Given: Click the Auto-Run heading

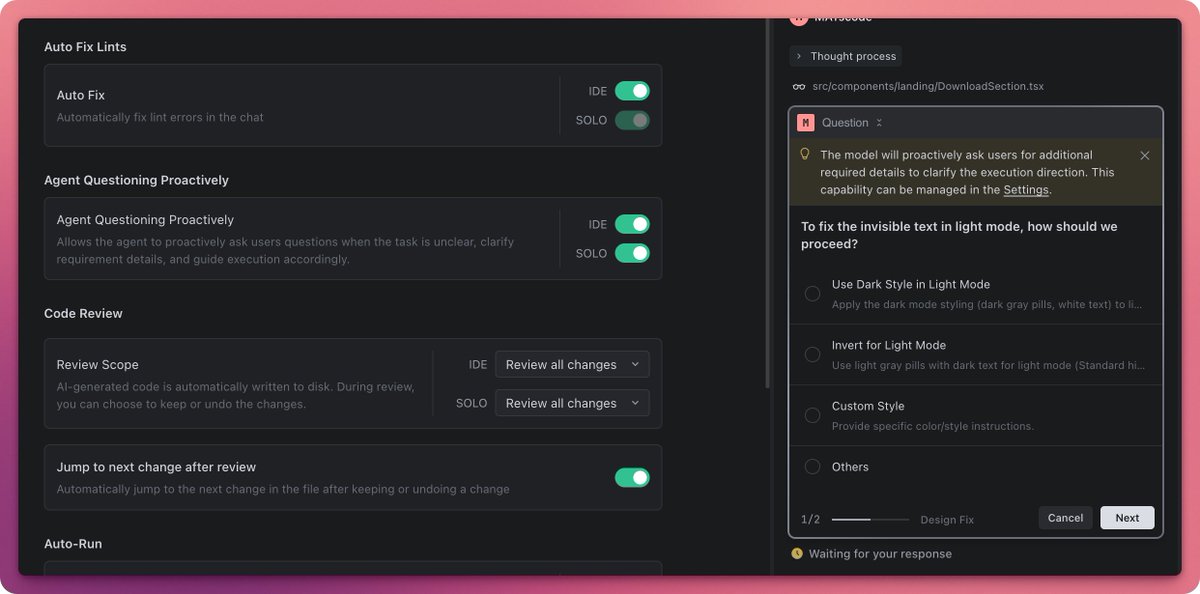Looking at the screenshot, I should [x=73, y=544].
